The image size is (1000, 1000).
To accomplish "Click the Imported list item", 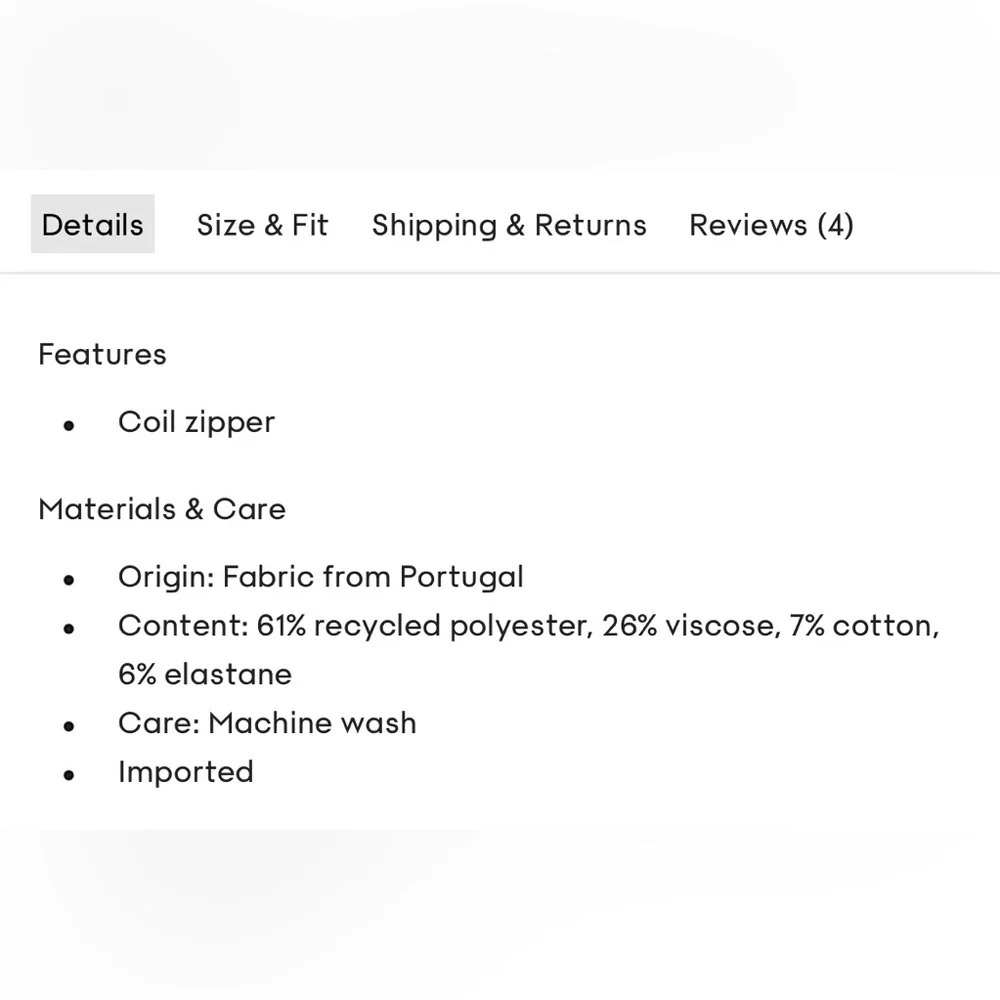I will point(186,772).
